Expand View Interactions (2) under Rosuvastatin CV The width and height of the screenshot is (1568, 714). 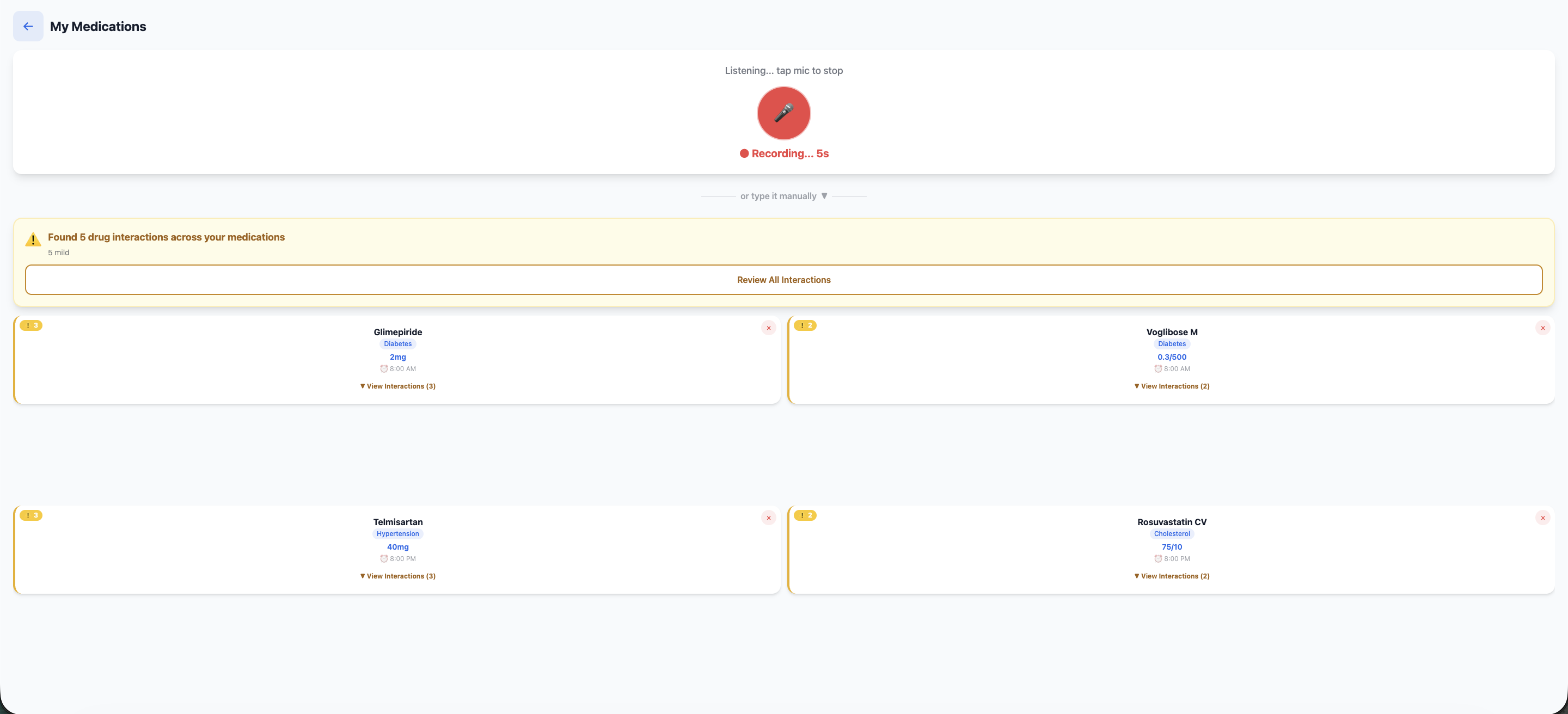[1172, 576]
